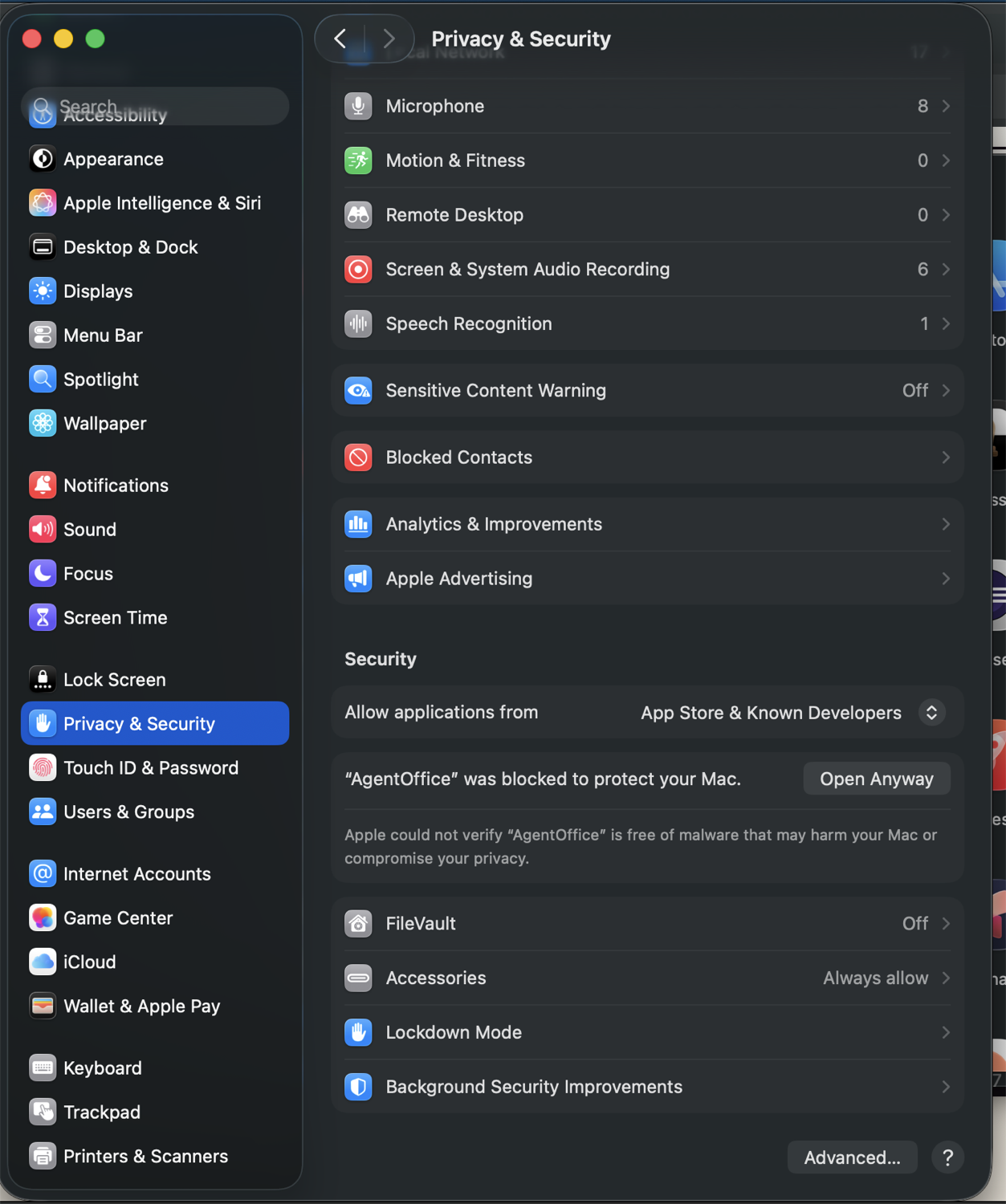Click the Blocked Contacts icon
This screenshot has width=1006, height=1204.
(x=358, y=458)
